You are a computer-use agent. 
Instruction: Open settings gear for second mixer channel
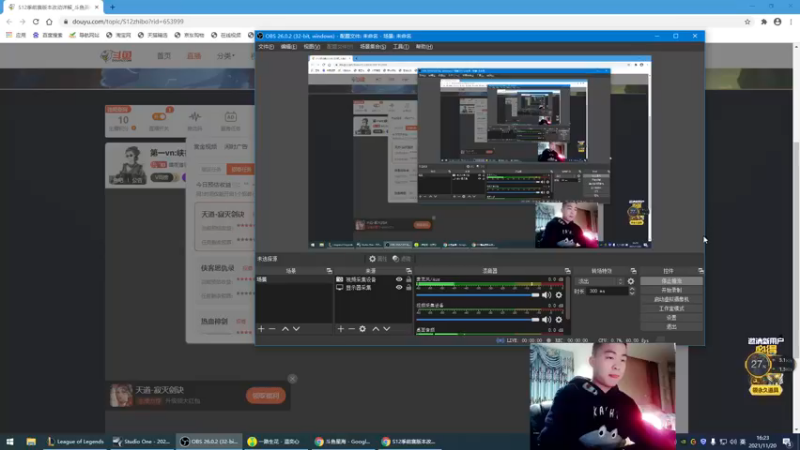[559, 319]
